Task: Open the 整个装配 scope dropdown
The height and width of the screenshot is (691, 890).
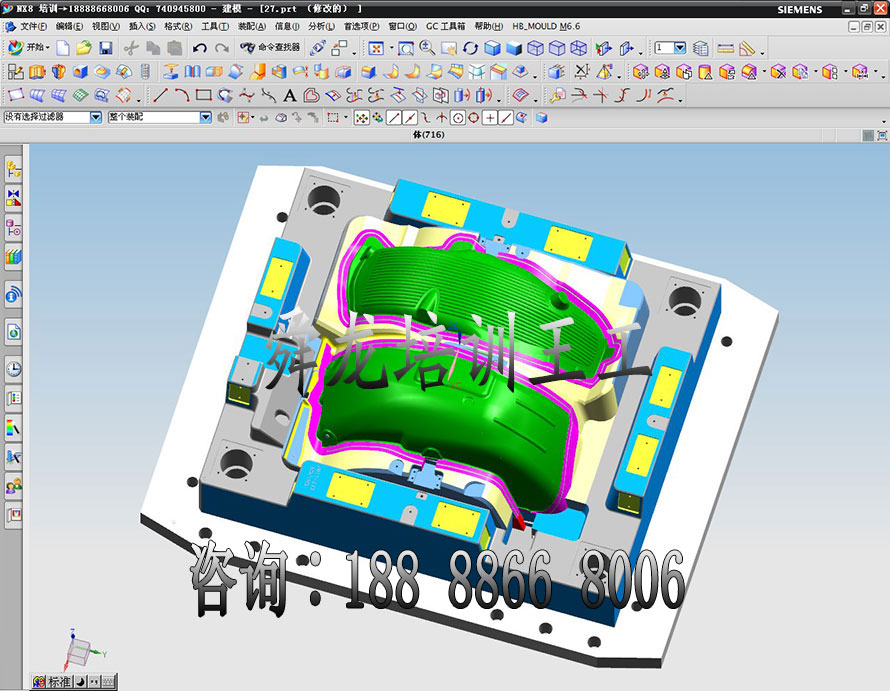Action: pos(205,117)
